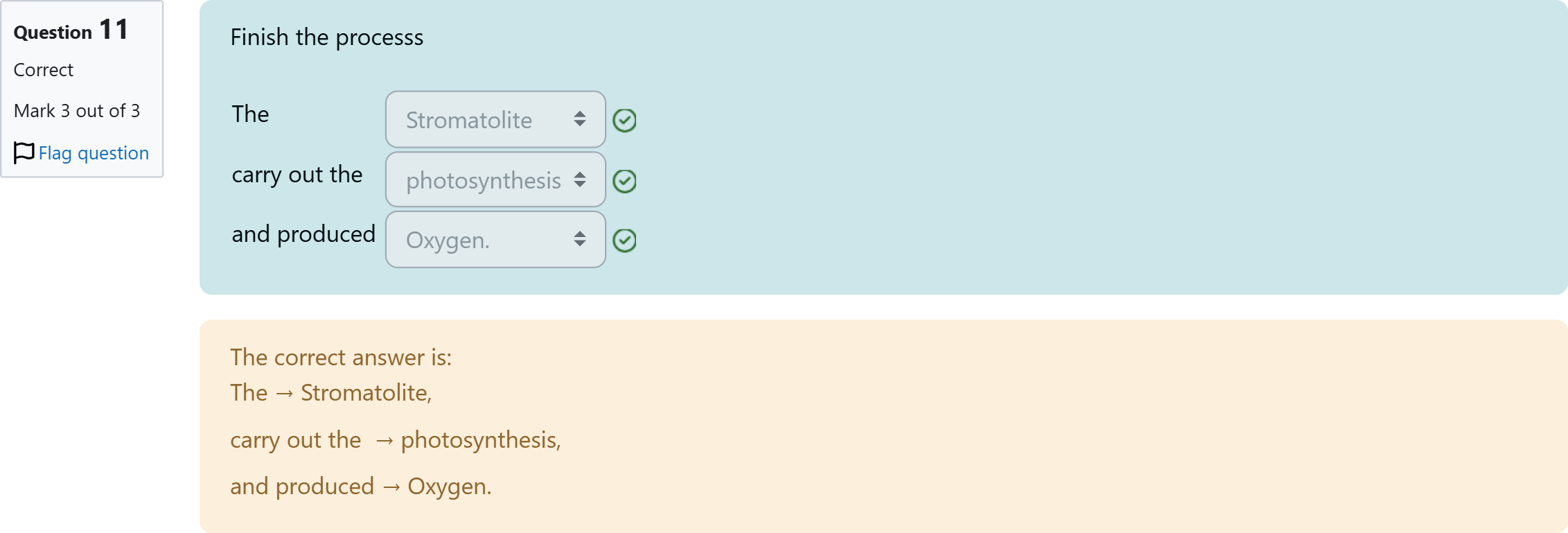This screenshot has height=533, width=1568.
Task: Click the green checkmark next to photosynthesis
Action: [x=624, y=181]
